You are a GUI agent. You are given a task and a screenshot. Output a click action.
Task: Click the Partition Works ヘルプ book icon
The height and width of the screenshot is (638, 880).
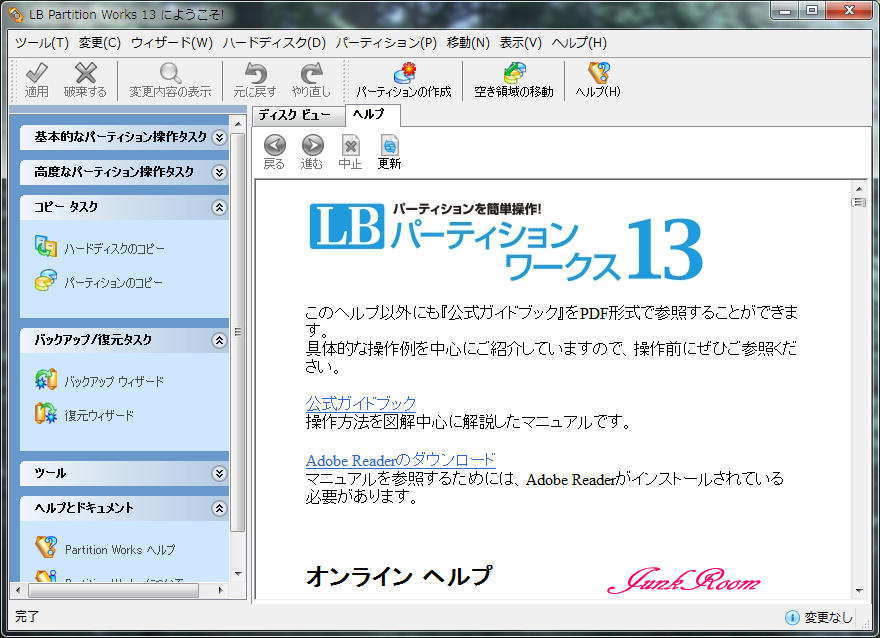pyautogui.click(x=45, y=547)
